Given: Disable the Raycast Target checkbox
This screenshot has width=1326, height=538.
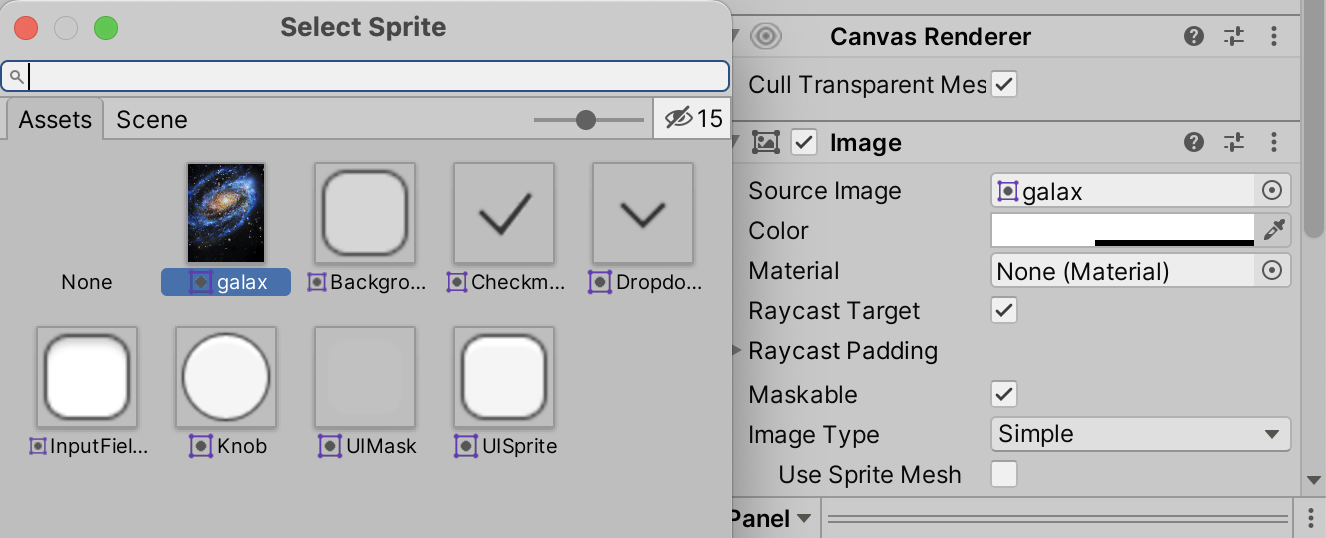Looking at the screenshot, I should 1004,311.
